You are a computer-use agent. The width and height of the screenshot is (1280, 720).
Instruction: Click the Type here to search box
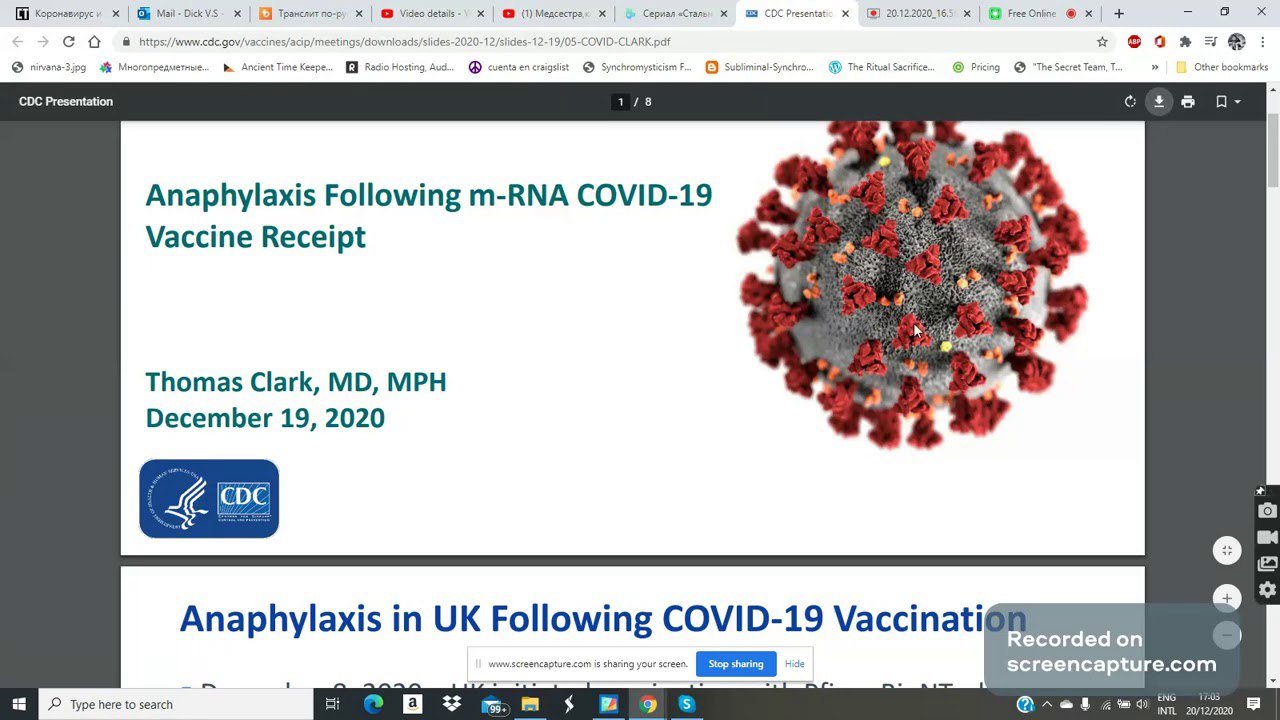pyautogui.click(x=176, y=704)
